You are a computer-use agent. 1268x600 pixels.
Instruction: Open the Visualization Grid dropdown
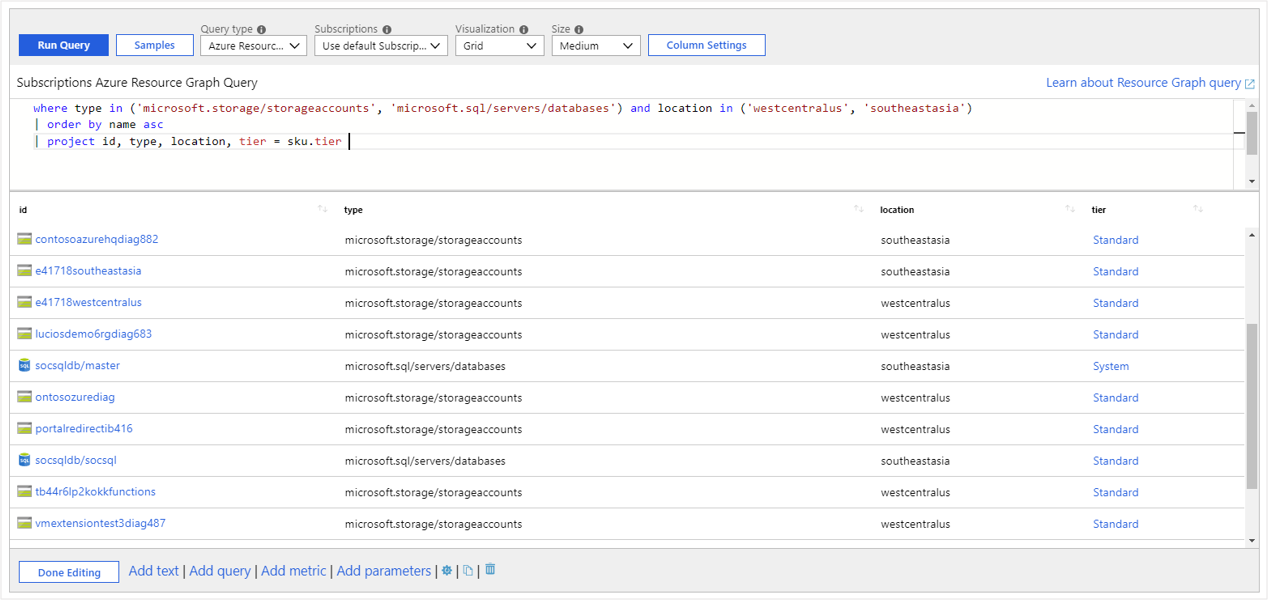tap(499, 45)
